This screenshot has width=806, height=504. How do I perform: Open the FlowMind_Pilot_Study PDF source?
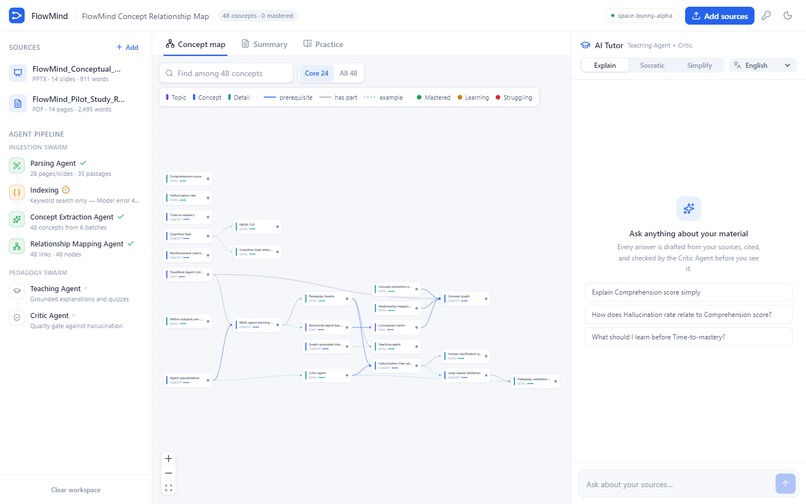[75, 103]
